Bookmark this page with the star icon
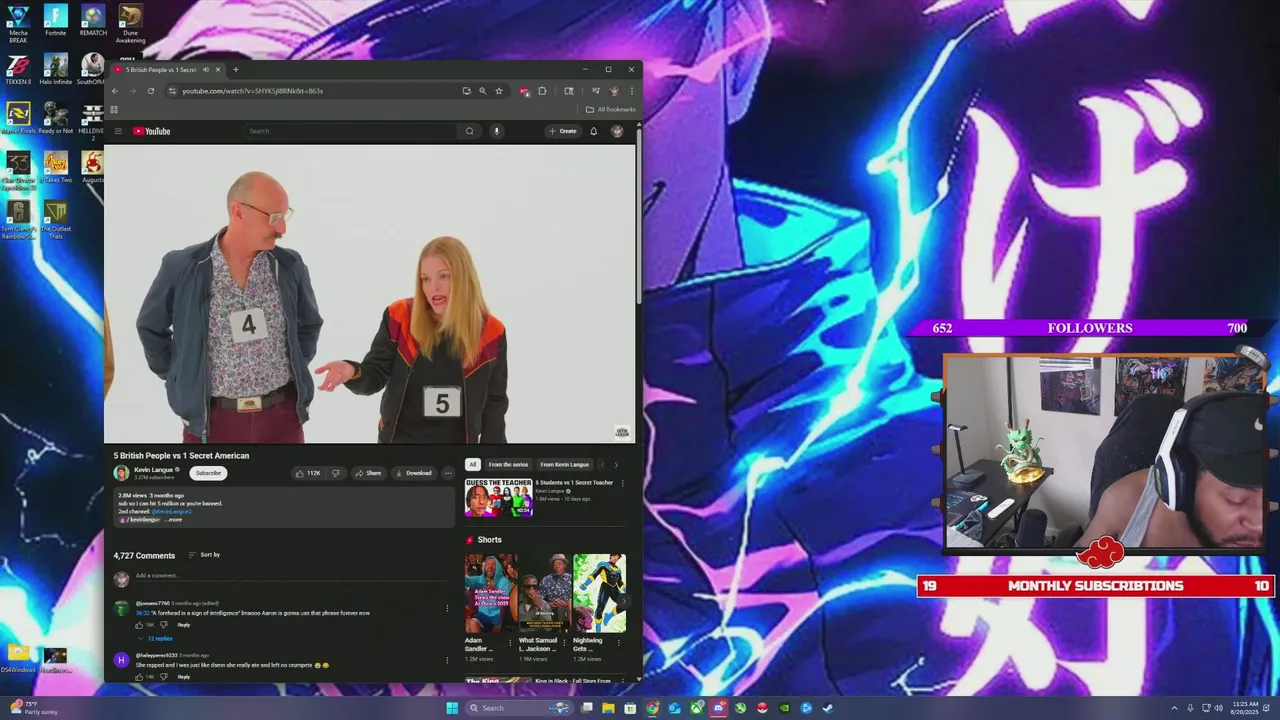 499,91
